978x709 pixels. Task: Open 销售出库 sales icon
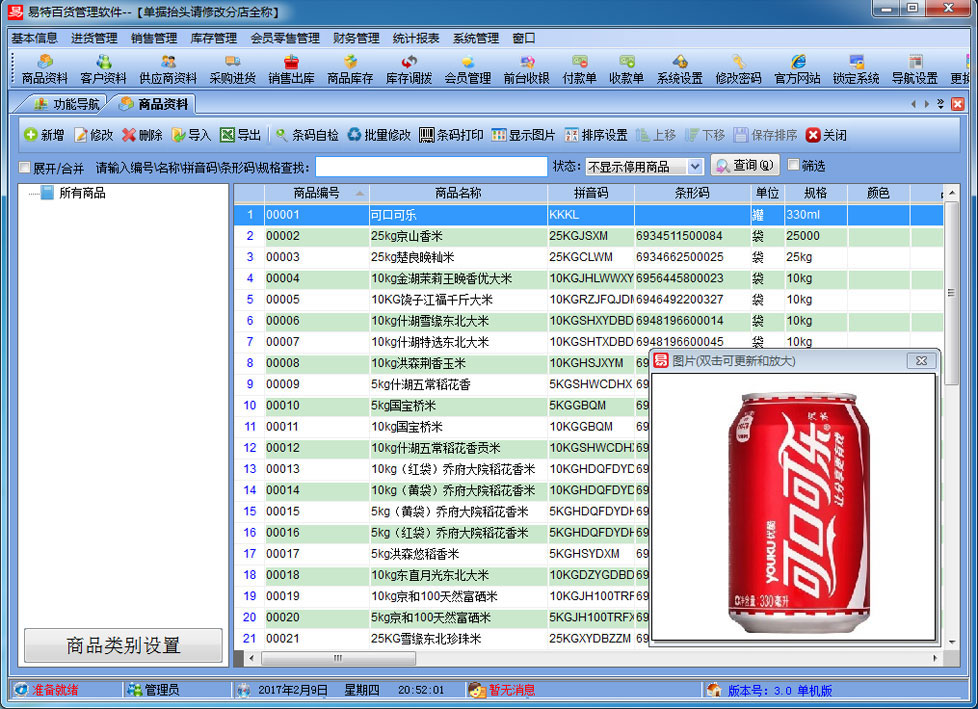[x=291, y=69]
